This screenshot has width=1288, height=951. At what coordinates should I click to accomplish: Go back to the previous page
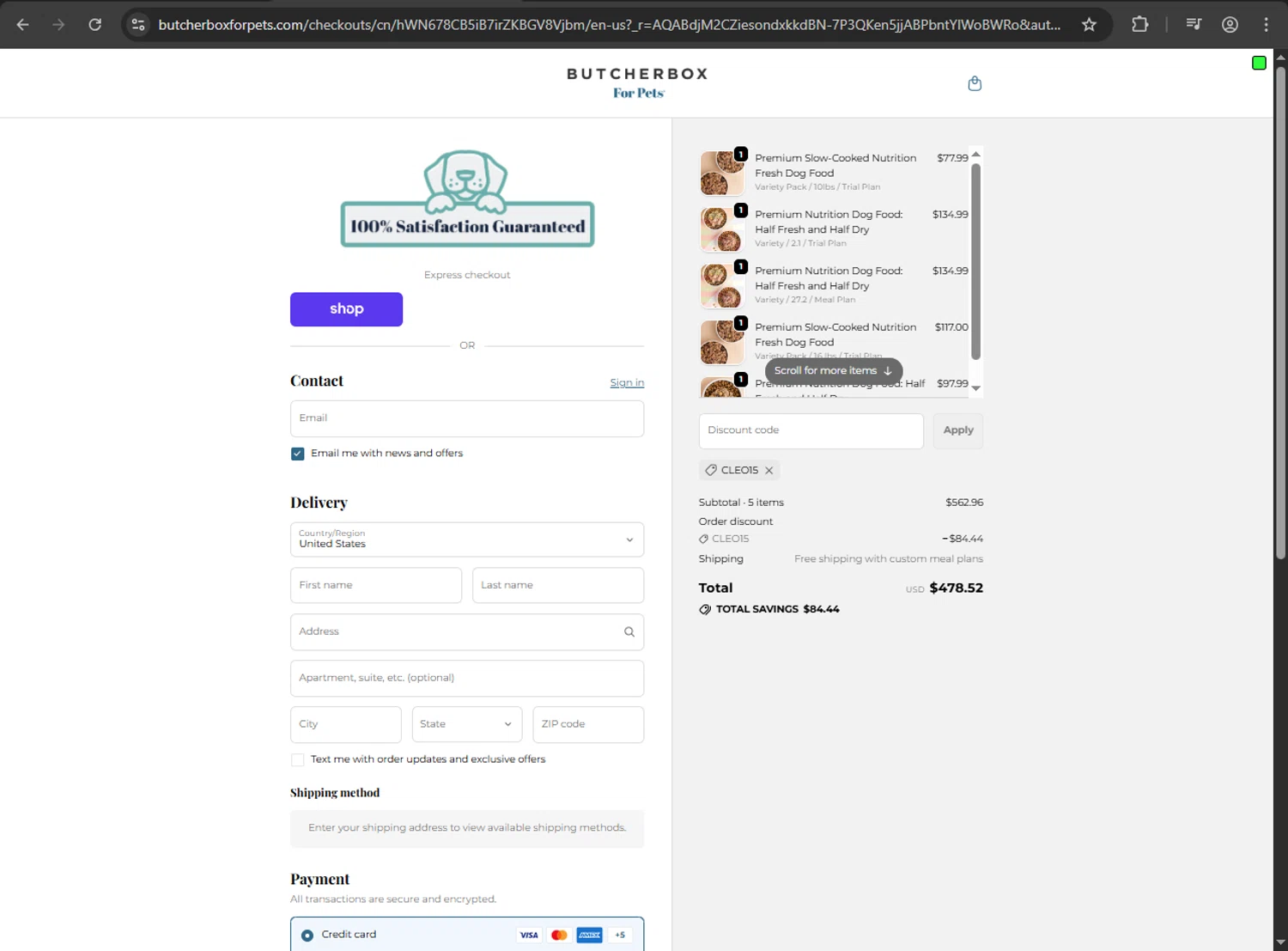click(23, 24)
